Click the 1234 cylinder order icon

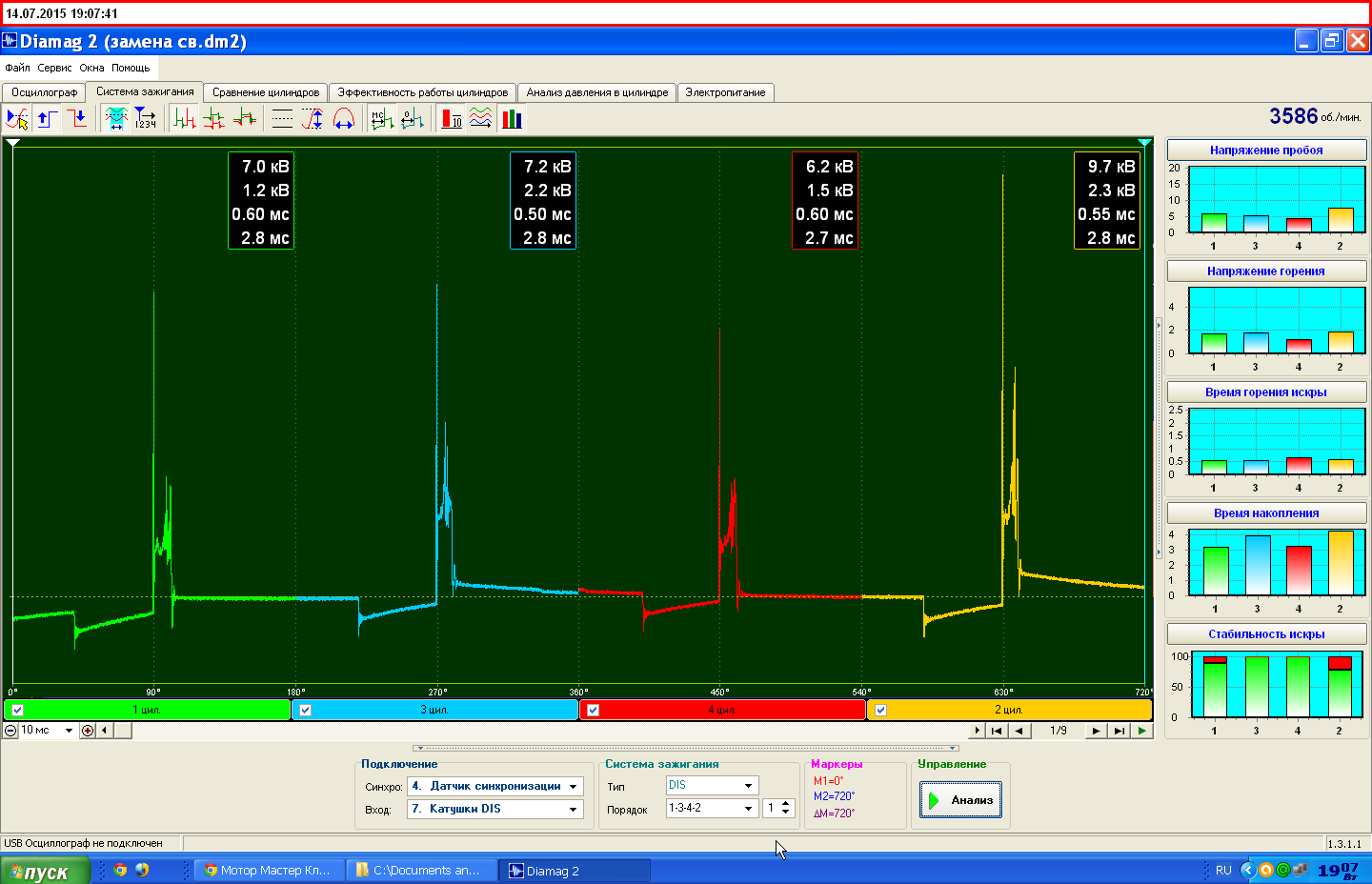pyautogui.click(x=146, y=118)
